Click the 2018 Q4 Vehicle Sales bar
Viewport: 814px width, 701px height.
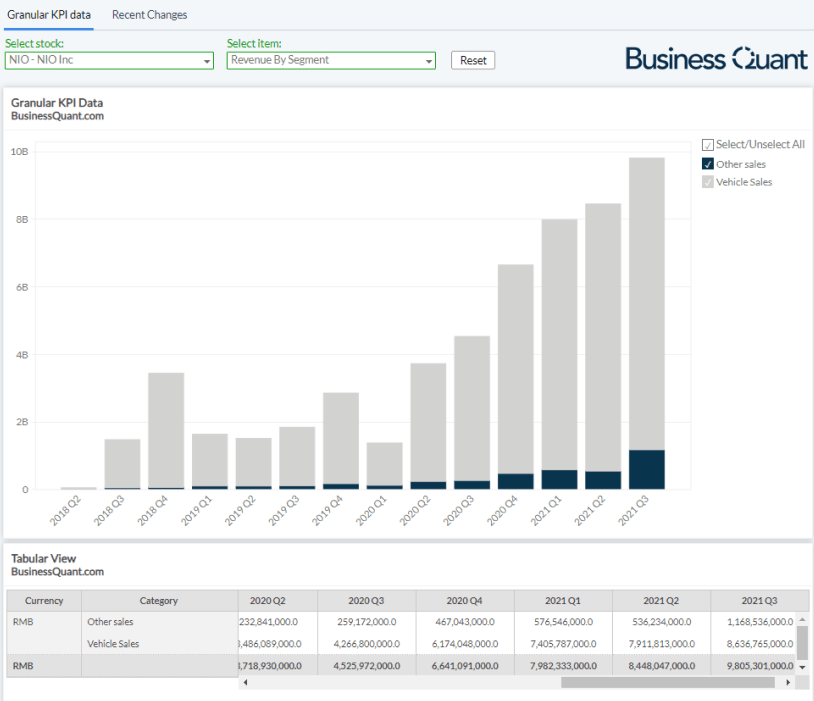tap(166, 430)
